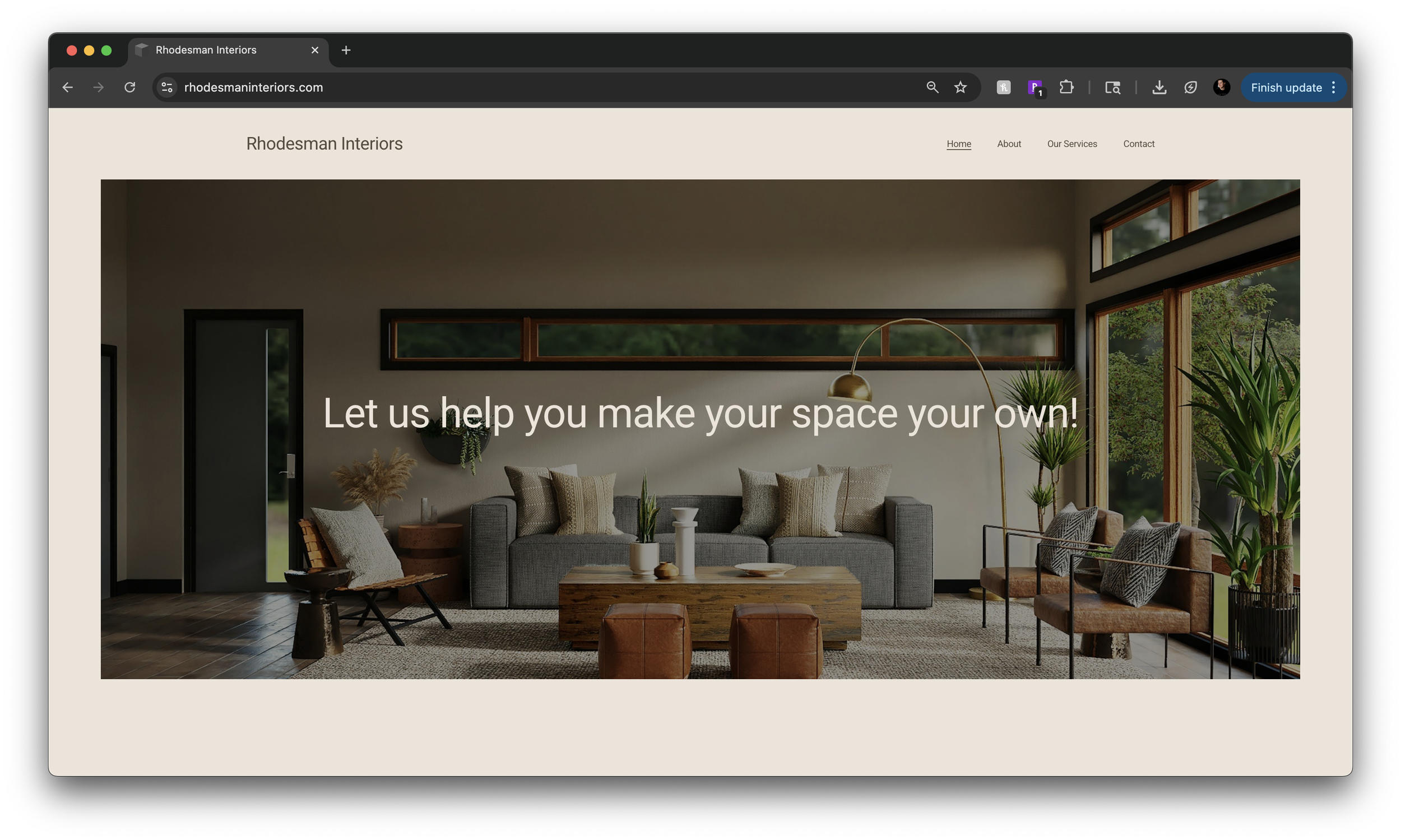This screenshot has height=840, width=1401.
Task: Open the Extensions puzzle menu
Action: pyautogui.click(x=1066, y=87)
